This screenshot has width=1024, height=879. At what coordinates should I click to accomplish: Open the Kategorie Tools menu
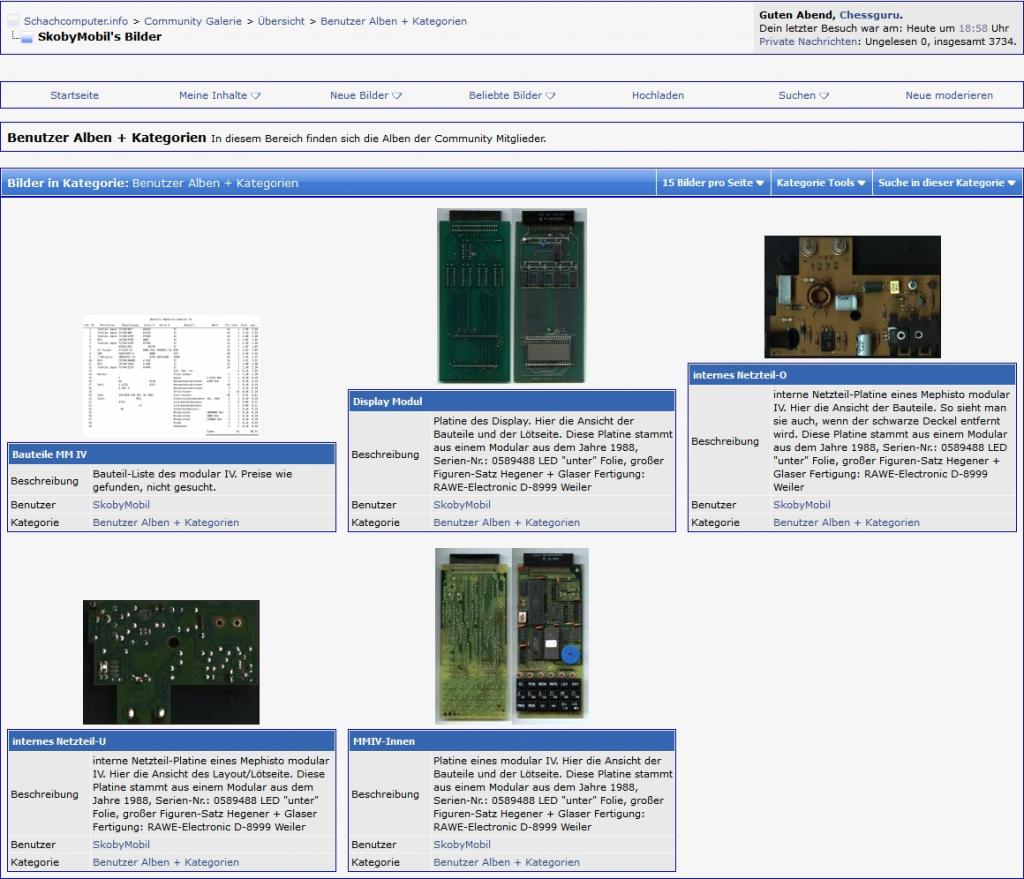click(x=820, y=183)
